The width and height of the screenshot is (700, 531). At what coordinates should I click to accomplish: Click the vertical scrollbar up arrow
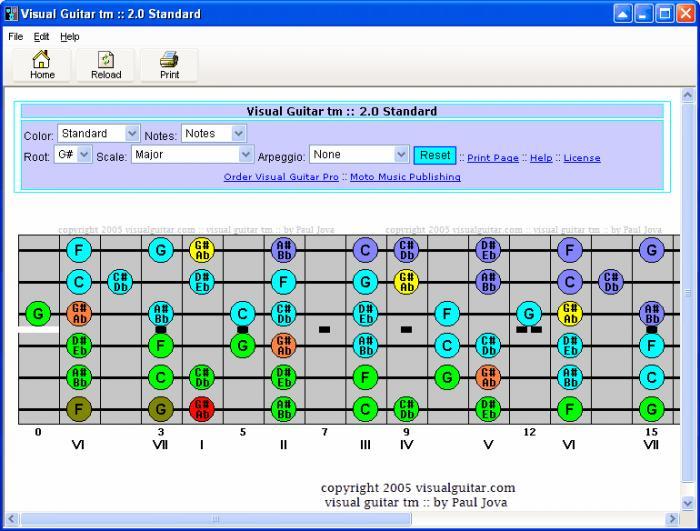(688, 95)
